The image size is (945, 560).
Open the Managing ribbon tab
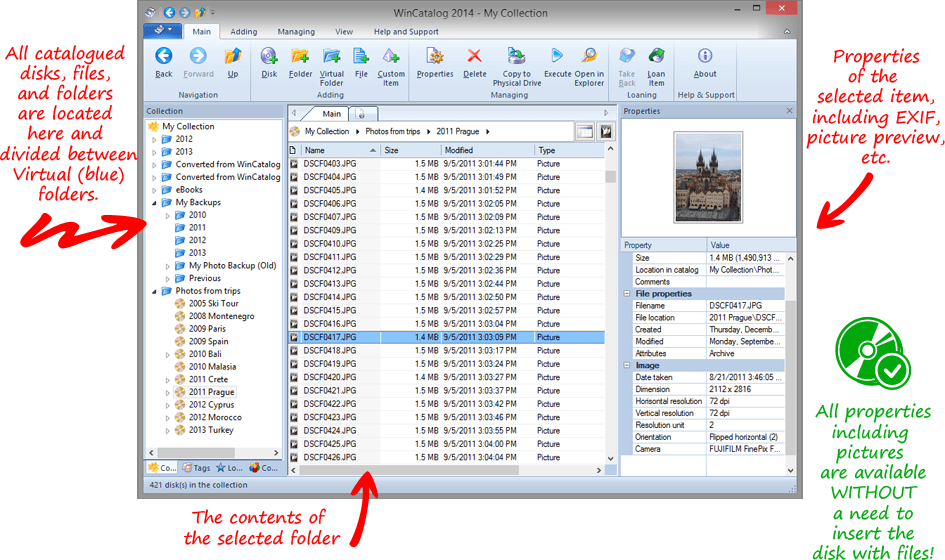coord(296,31)
